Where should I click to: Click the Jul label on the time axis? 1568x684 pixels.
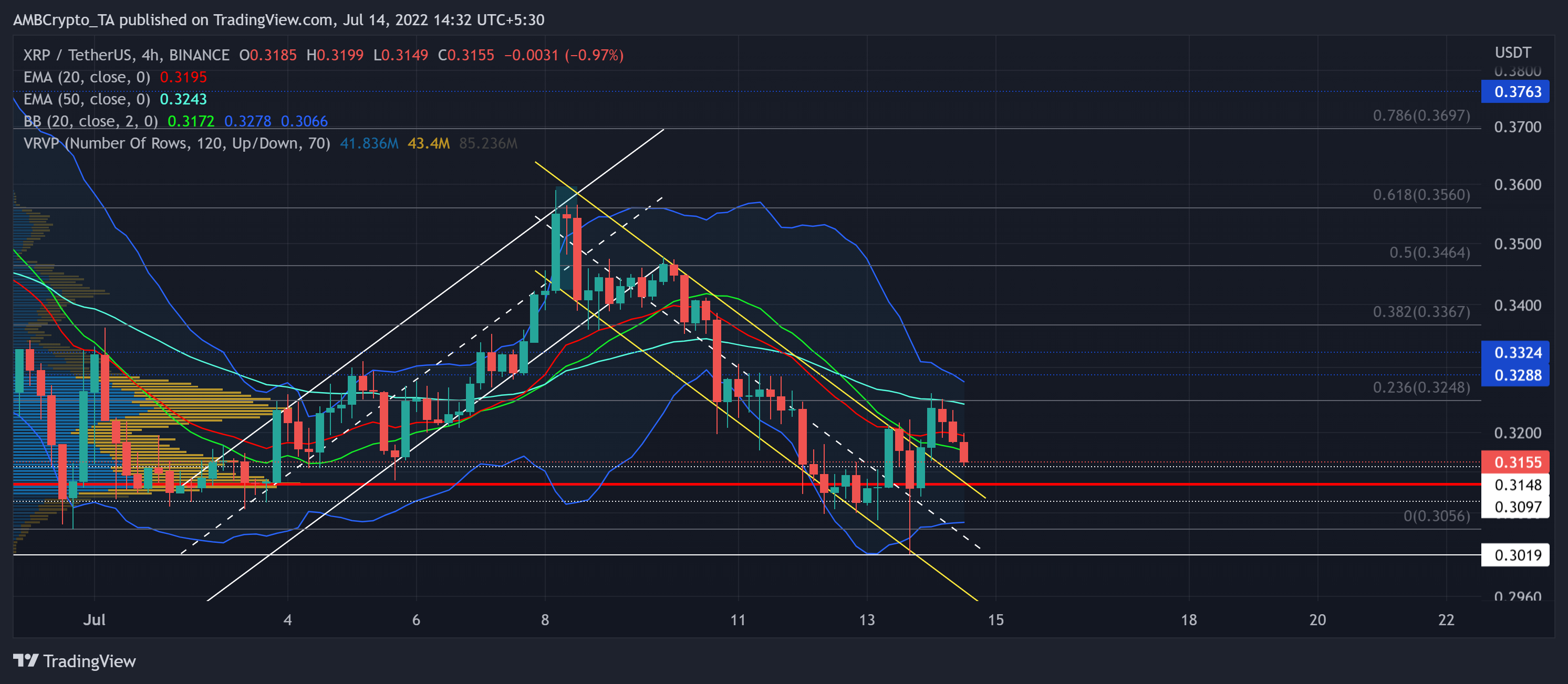coord(95,620)
